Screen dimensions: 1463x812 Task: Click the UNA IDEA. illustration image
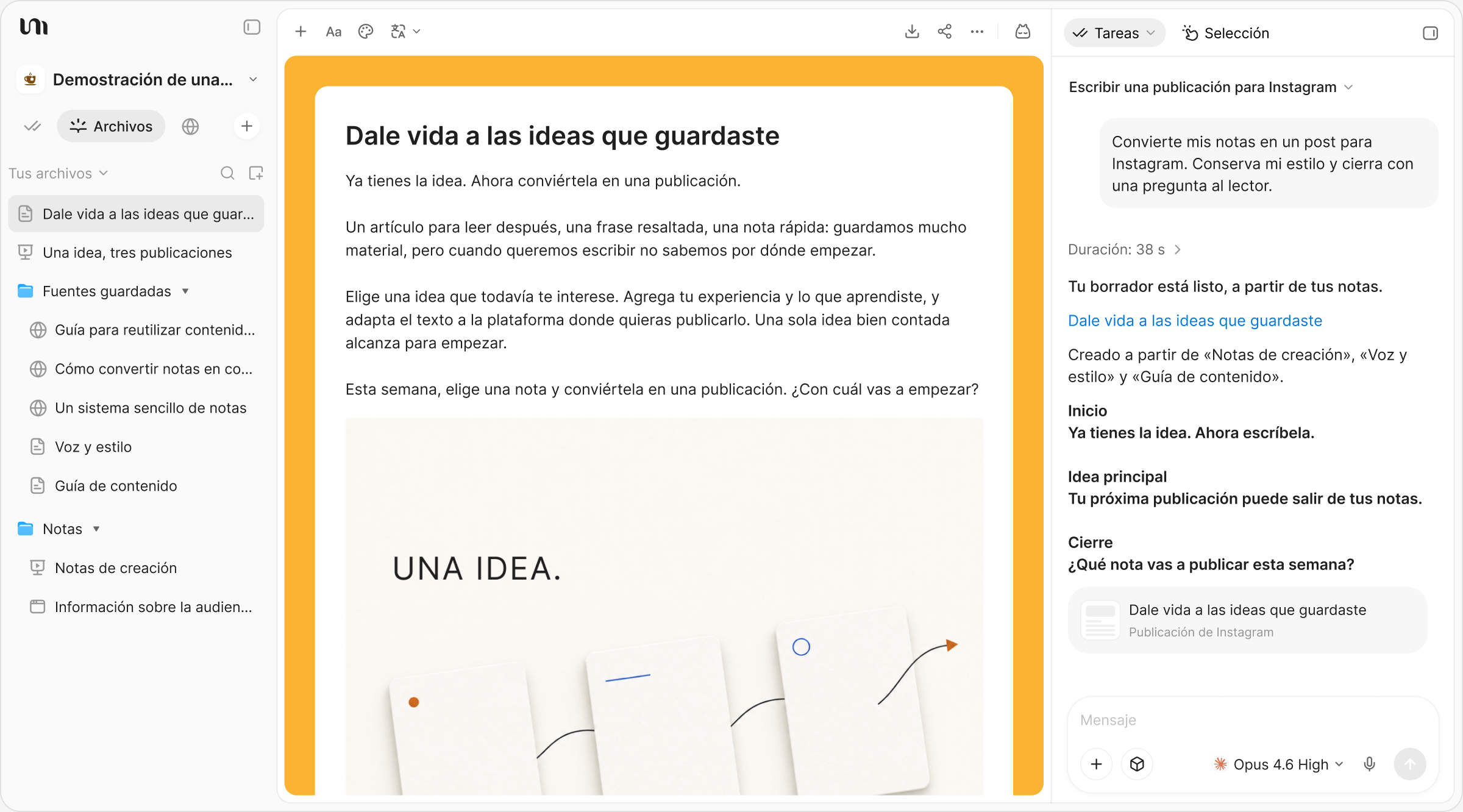(x=664, y=606)
